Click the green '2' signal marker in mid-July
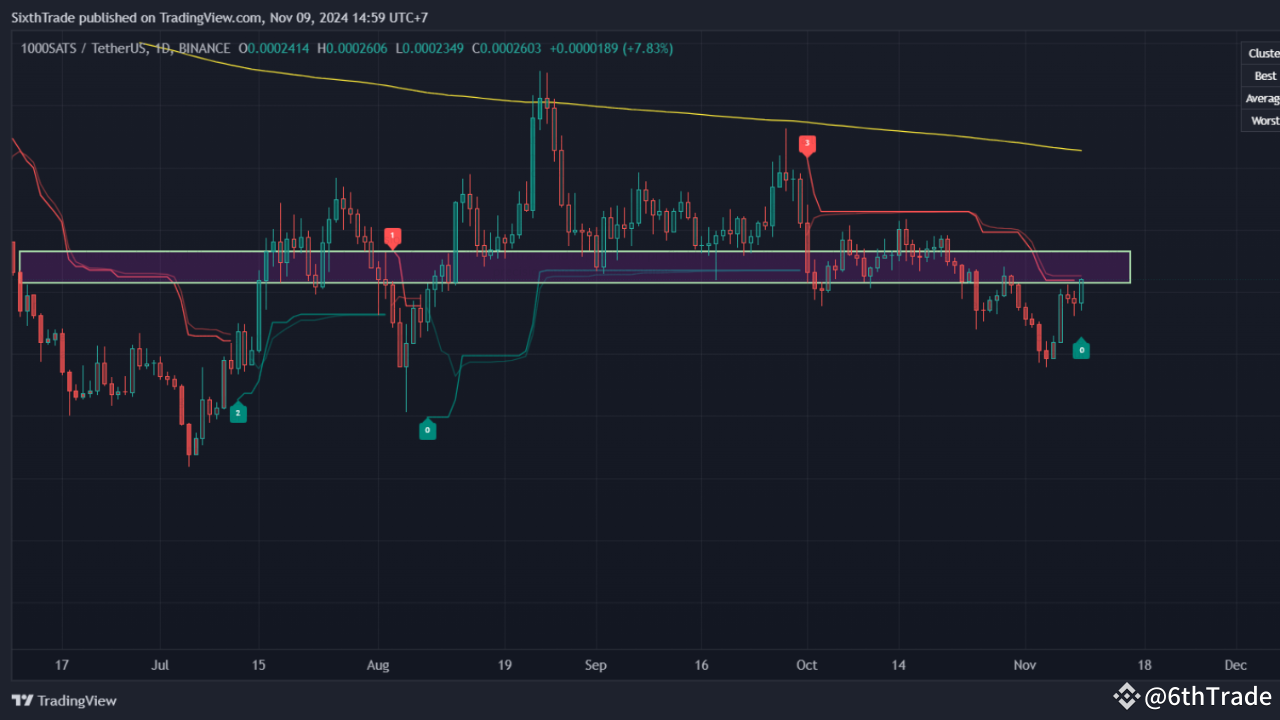This screenshot has height=720, width=1280. (238, 412)
